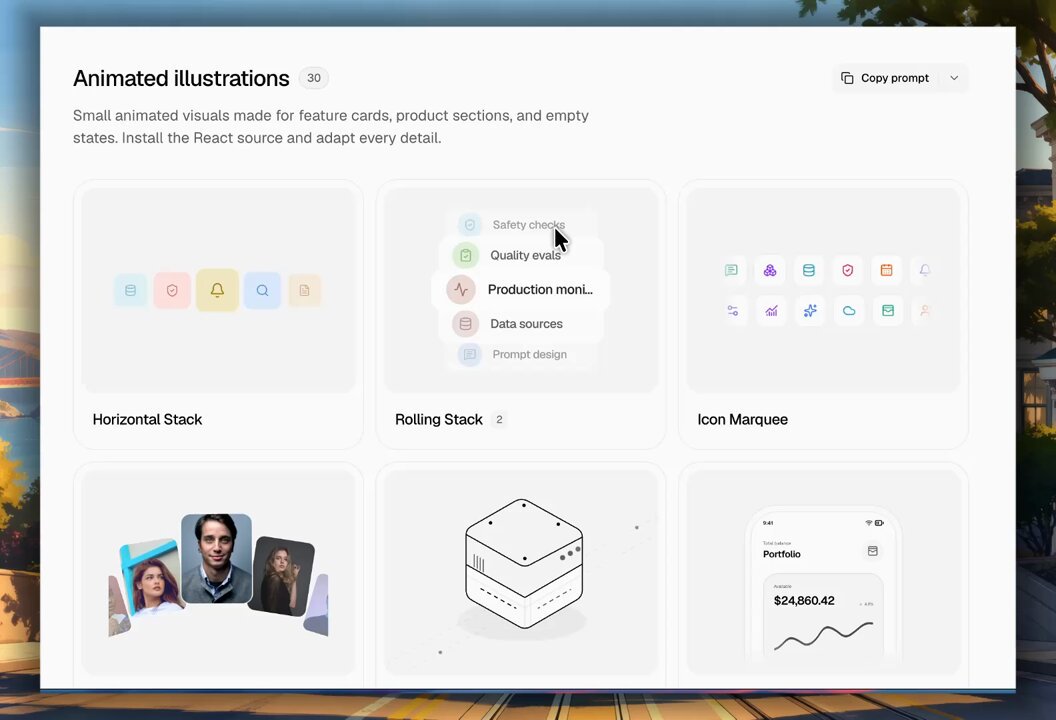Screen dimensions: 1056x720
Task: Click the blue search icon in Horizontal Stack
Action: pos(262,290)
